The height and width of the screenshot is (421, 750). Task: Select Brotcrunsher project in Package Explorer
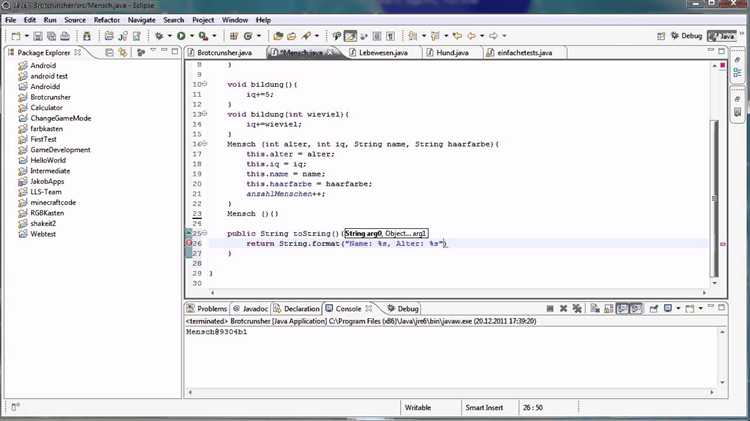pos(50,97)
